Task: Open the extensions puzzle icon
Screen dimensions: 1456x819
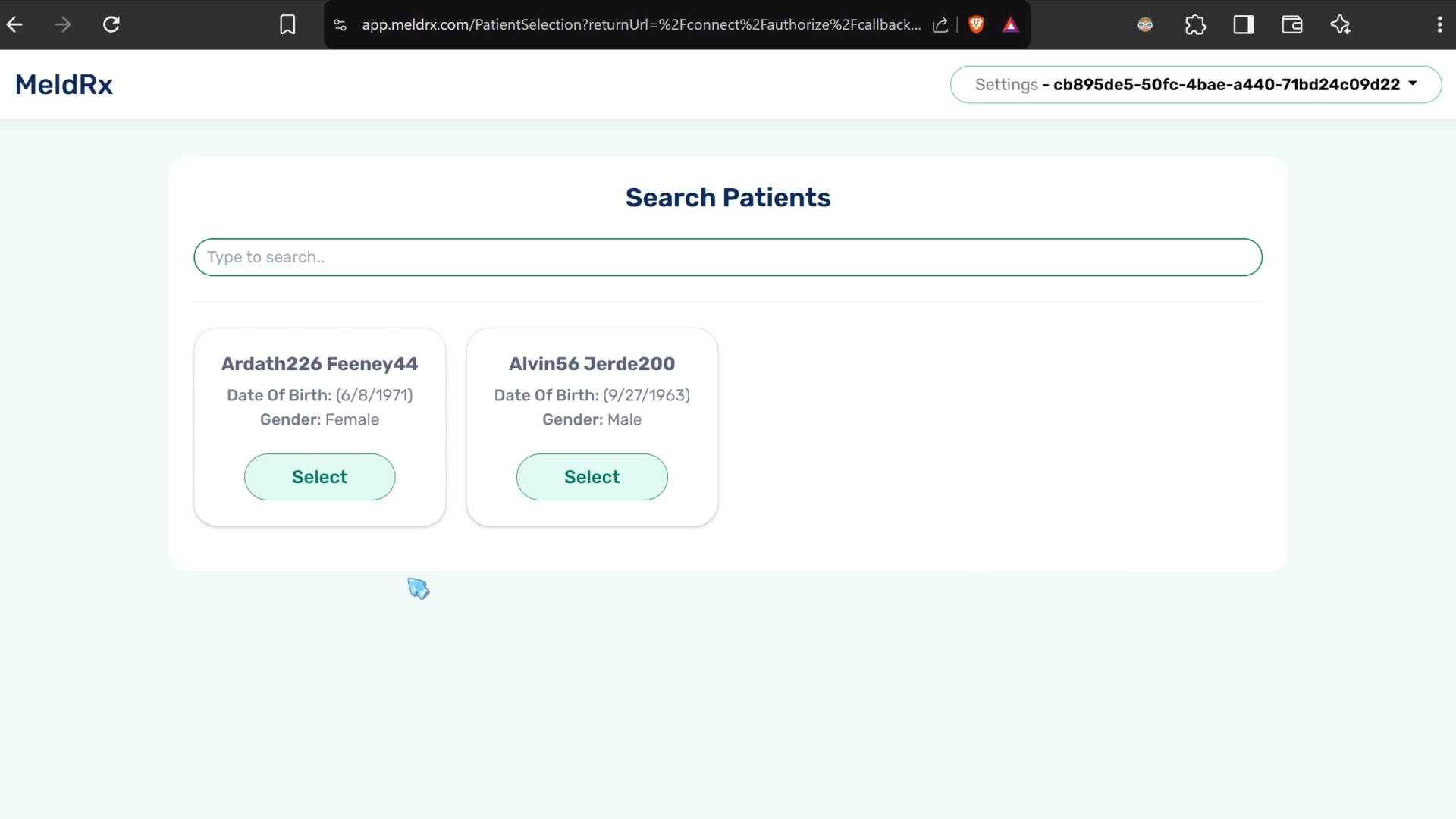Action: (x=1195, y=25)
